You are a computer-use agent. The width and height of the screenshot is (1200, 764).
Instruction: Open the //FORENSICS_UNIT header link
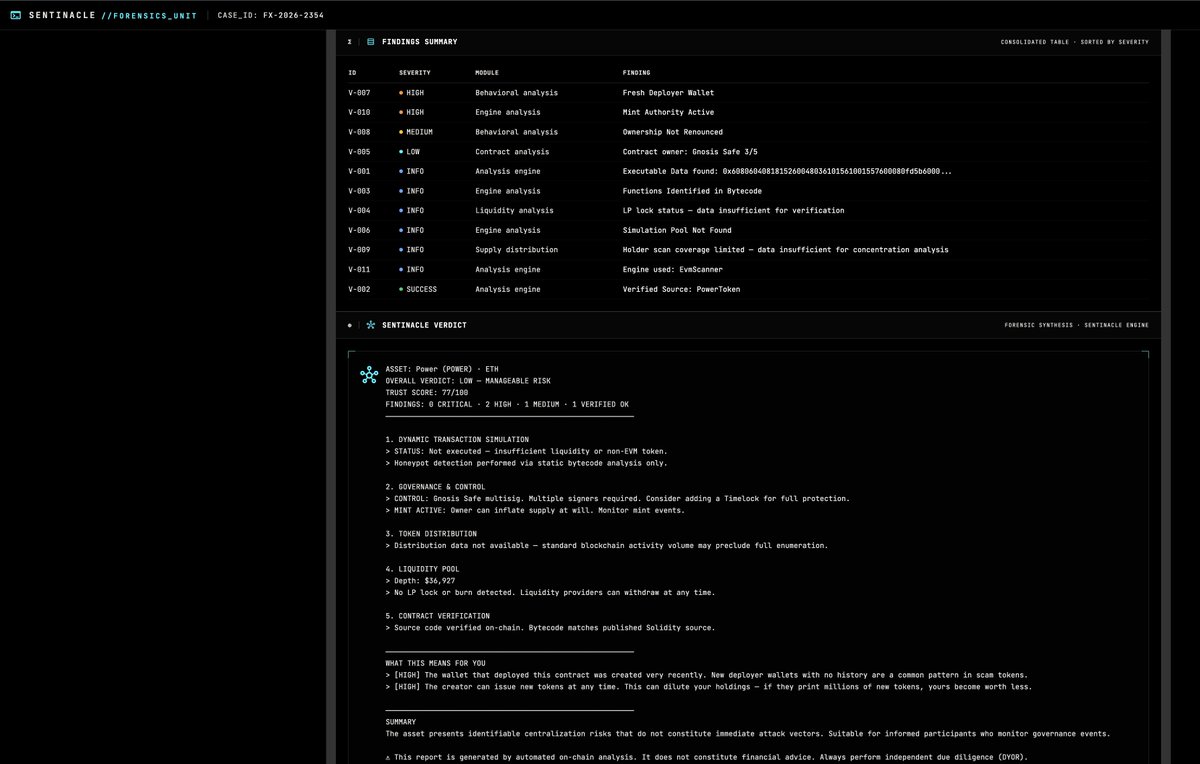click(x=149, y=15)
